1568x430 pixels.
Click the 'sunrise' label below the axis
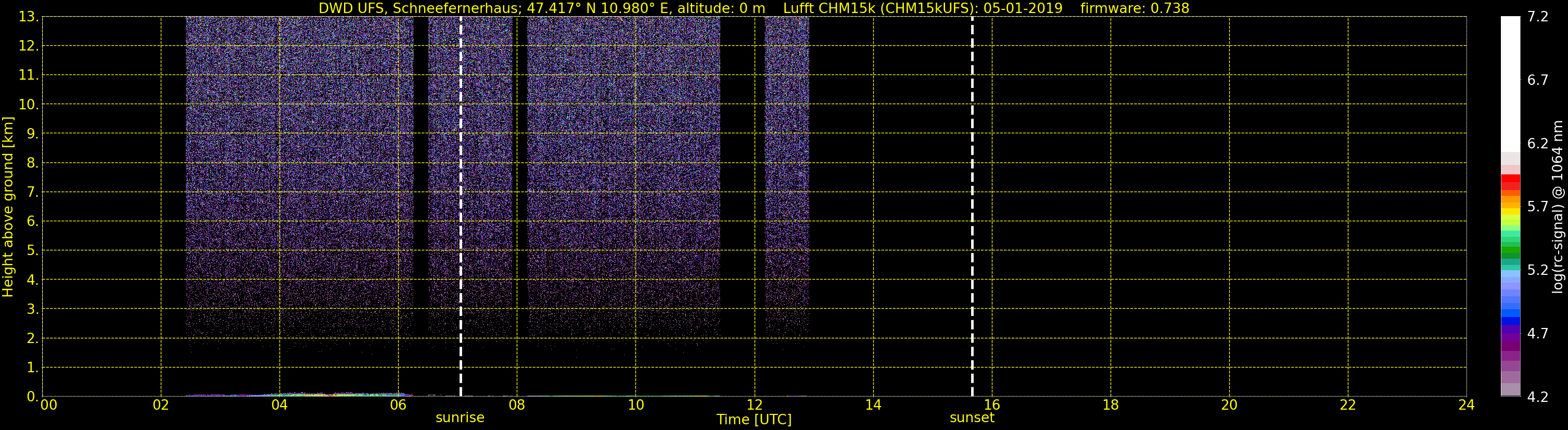tap(460, 418)
